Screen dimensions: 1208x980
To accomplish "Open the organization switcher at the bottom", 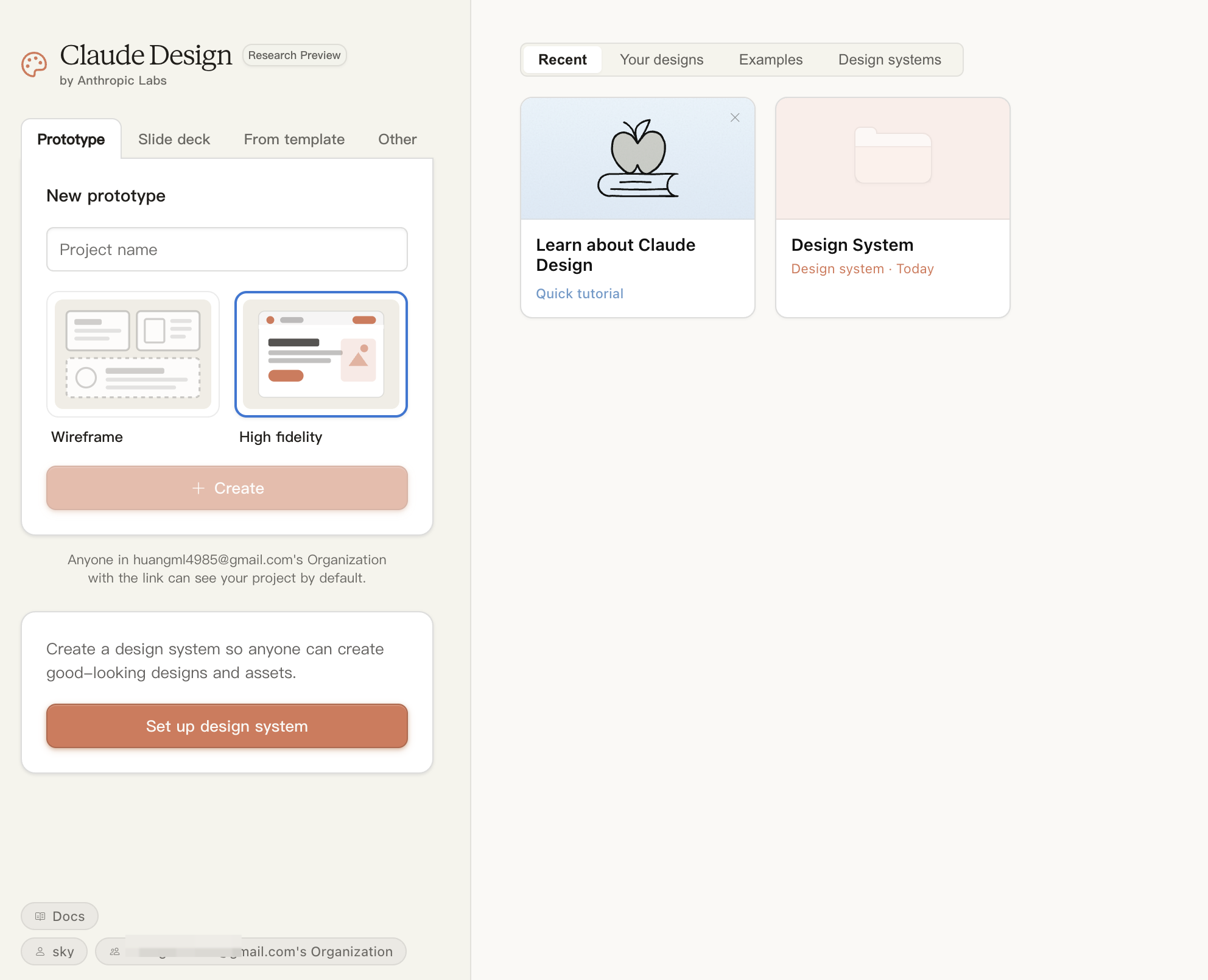I will click(x=251, y=951).
